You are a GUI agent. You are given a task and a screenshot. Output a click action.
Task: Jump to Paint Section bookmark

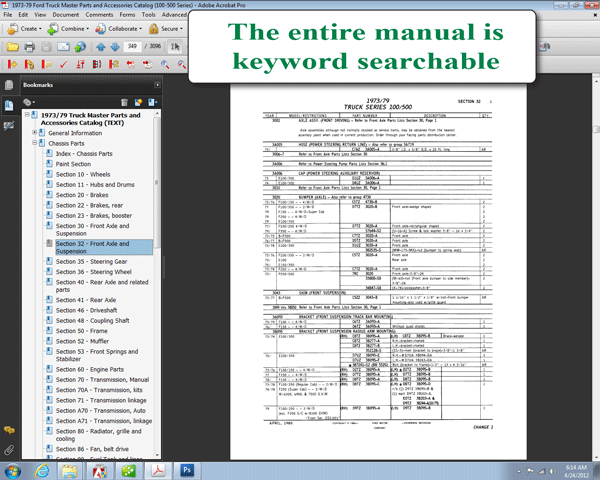coord(73,164)
